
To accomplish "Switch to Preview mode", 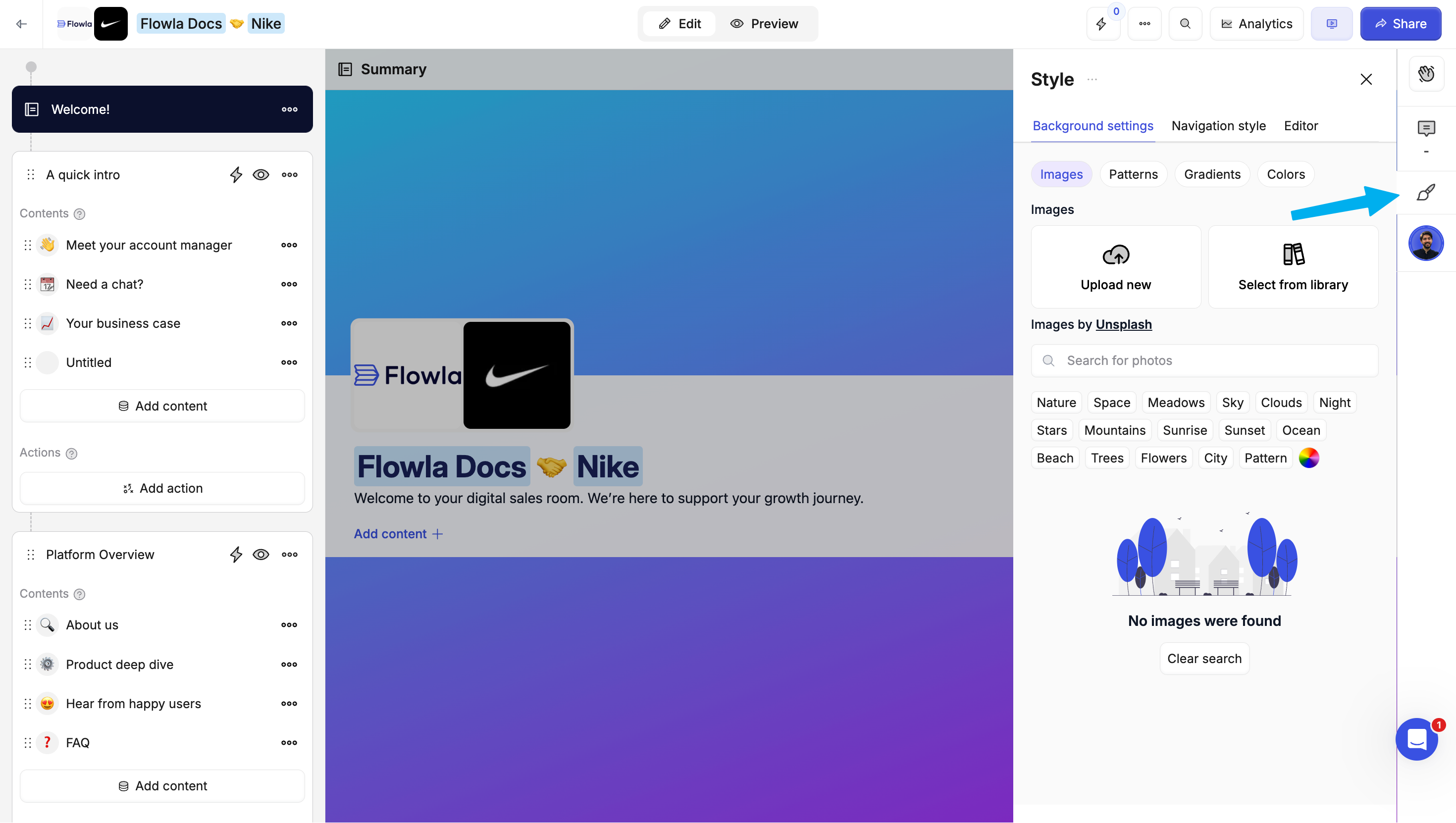I will coord(764,24).
